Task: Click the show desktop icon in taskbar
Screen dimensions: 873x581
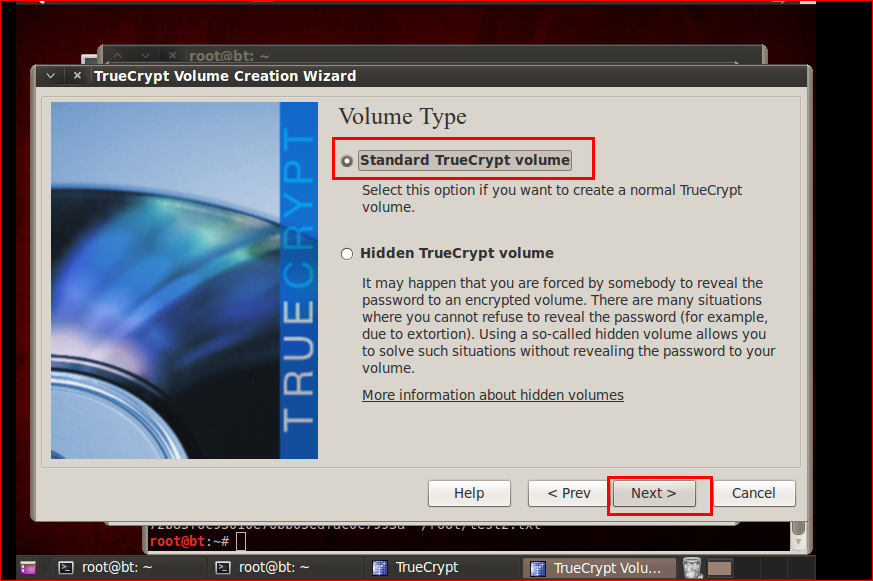Action: 28,568
